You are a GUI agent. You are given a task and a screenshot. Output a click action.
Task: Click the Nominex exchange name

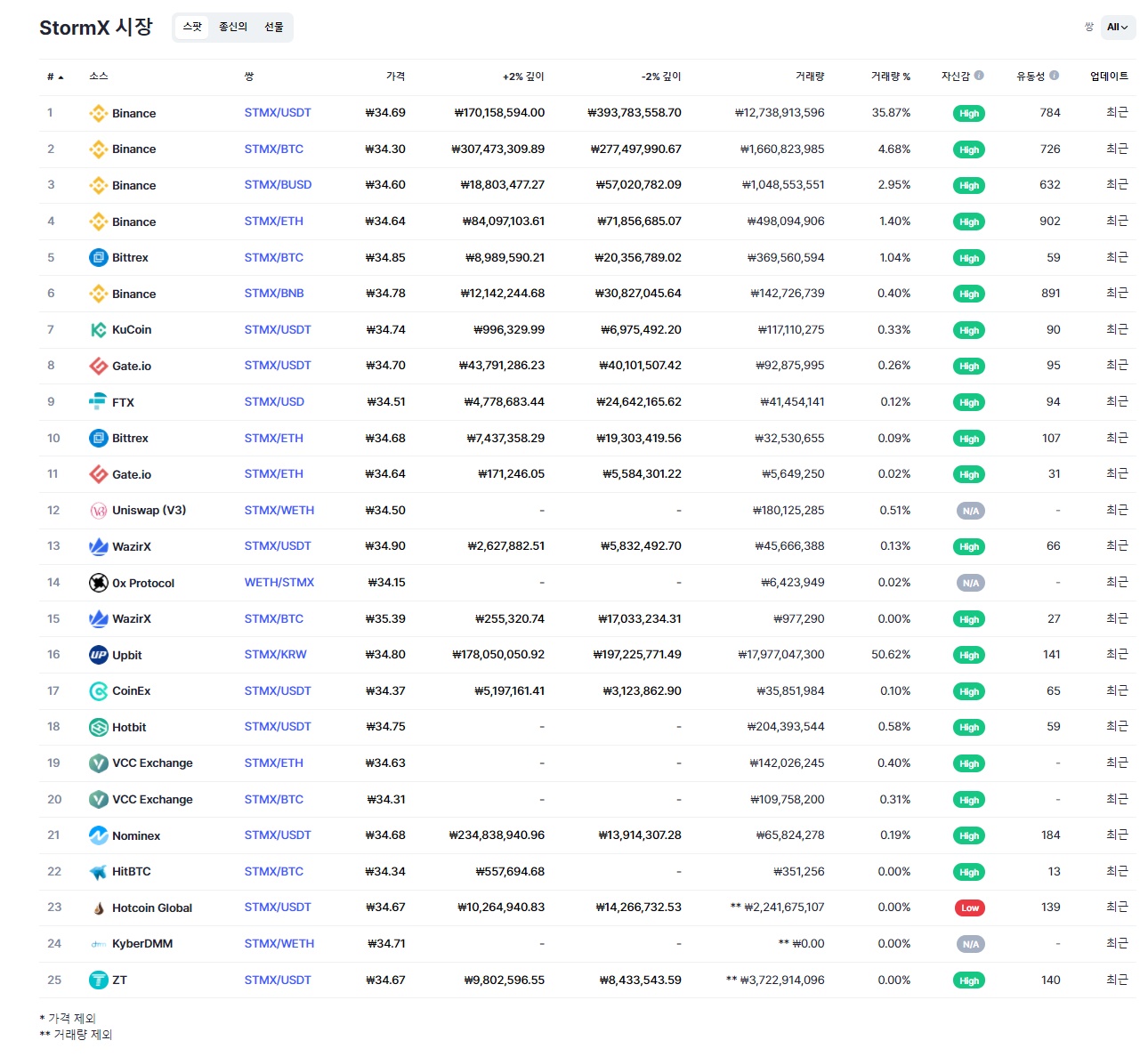(x=136, y=835)
